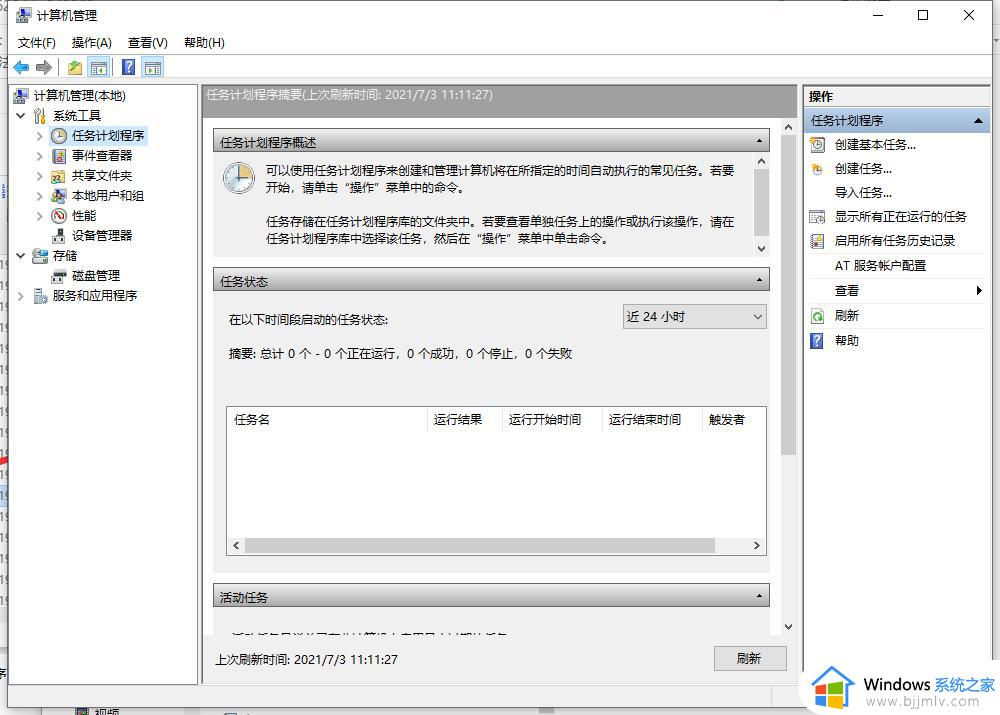Open the 近 24 小时 time range dropdown
This screenshot has width=1000, height=715.
[x=695, y=317]
